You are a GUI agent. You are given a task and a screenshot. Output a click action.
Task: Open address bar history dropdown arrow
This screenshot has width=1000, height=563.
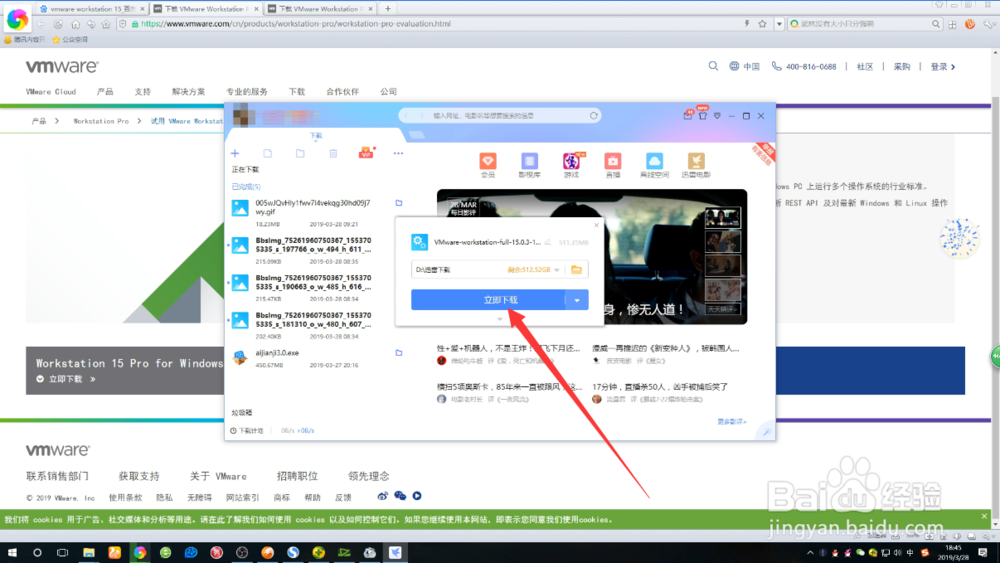coord(779,24)
